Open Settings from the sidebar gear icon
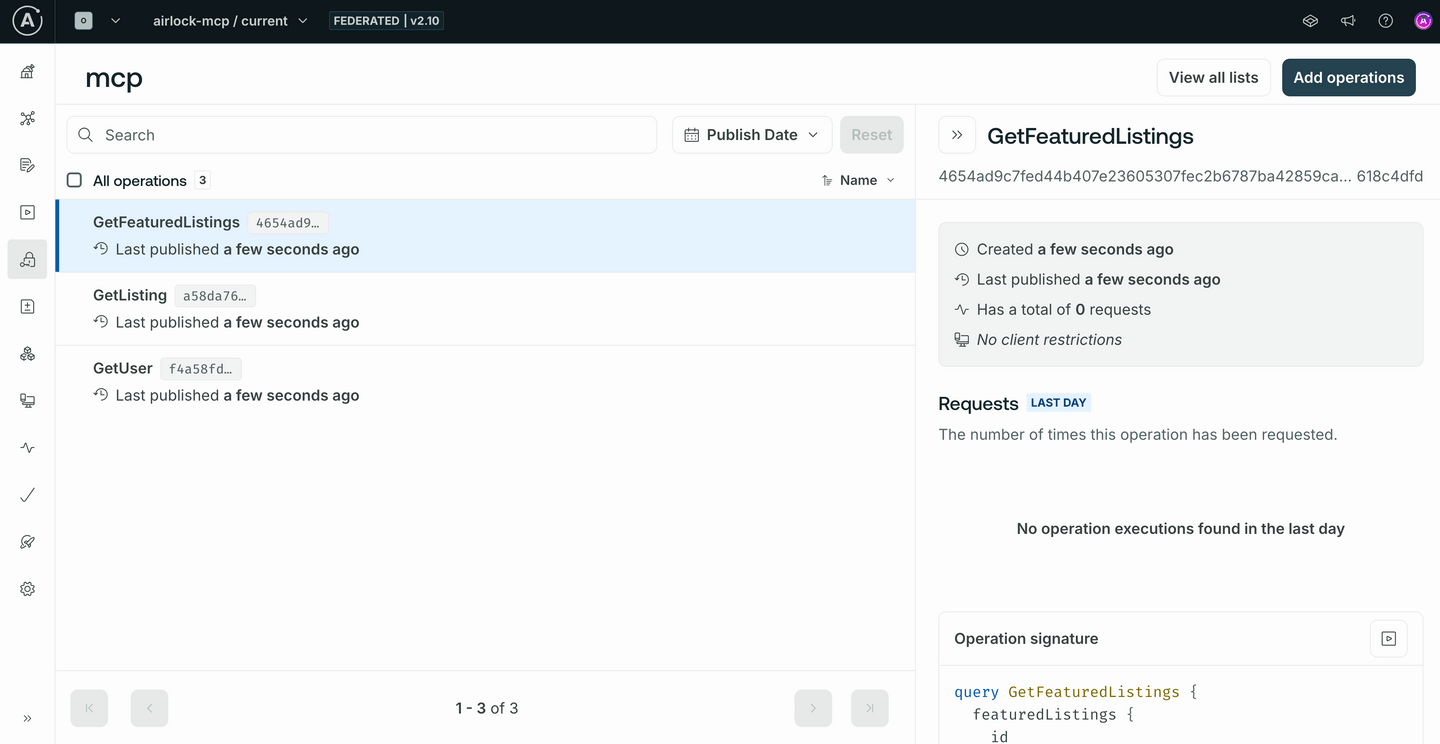Screen dimensions: 1440x744 pos(27,588)
